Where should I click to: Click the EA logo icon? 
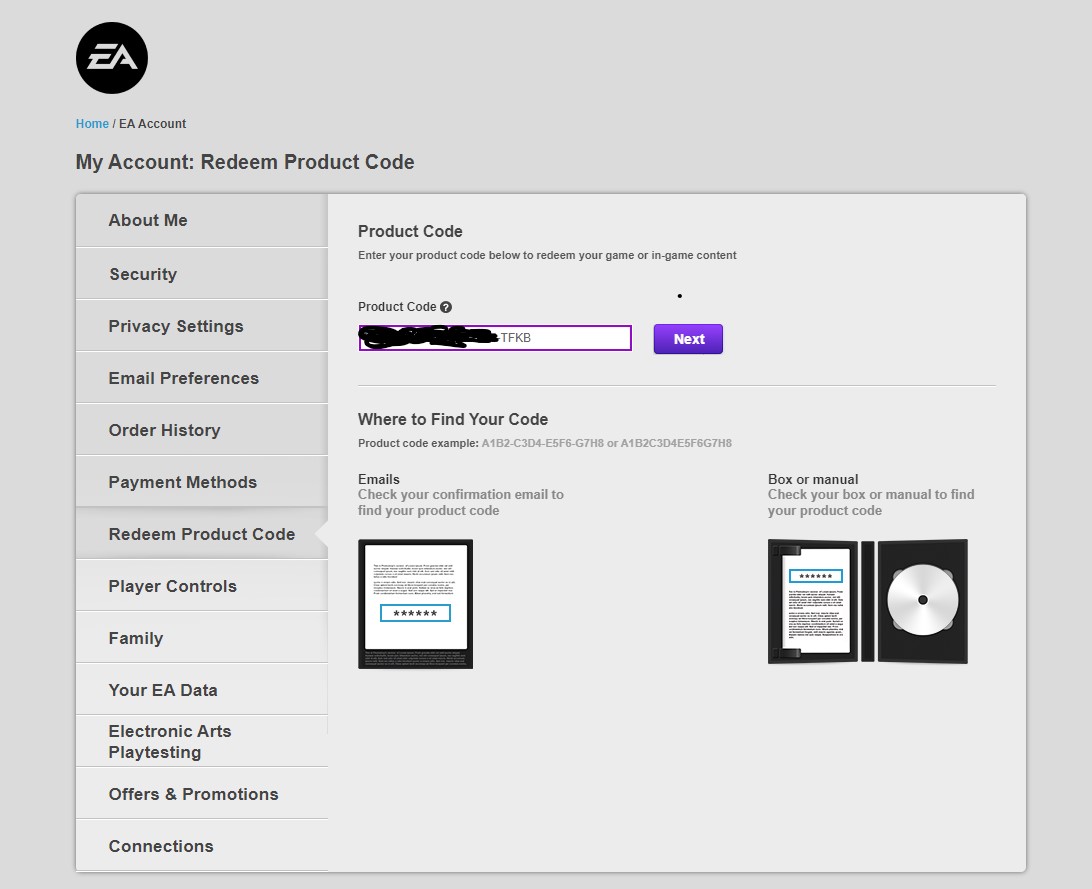coord(111,58)
